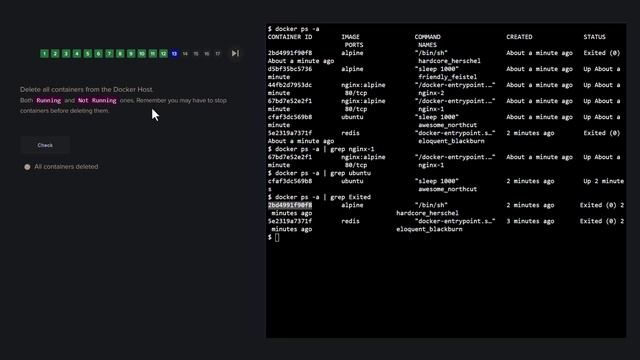The image size is (640, 360).
Task: Click 'Delete all containers from the Docker Host' text
Action: tap(87, 89)
